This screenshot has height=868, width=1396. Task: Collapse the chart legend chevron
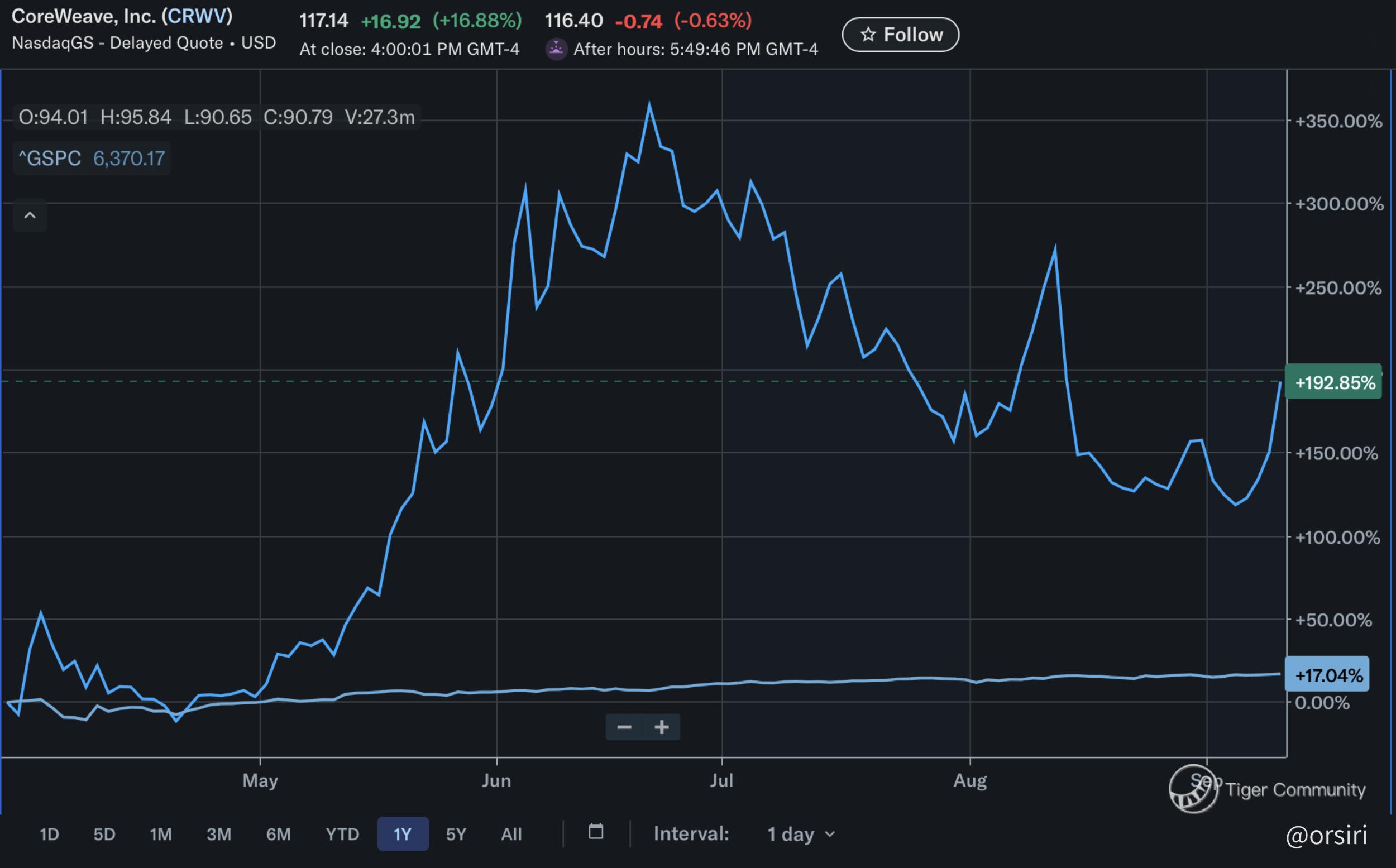click(x=30, y=216)
